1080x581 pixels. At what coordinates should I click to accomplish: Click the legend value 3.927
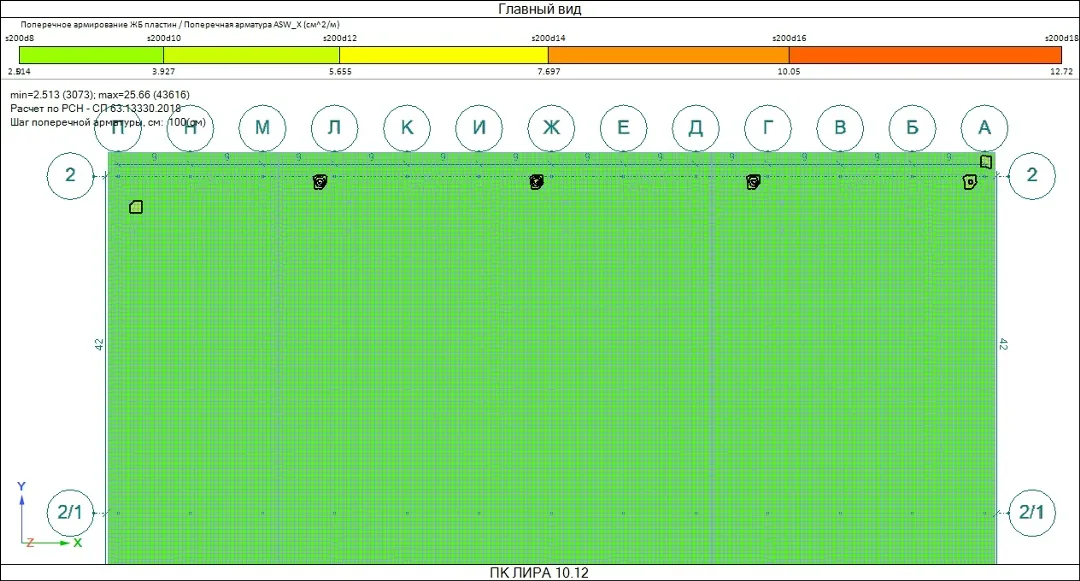tap(163, 72)
